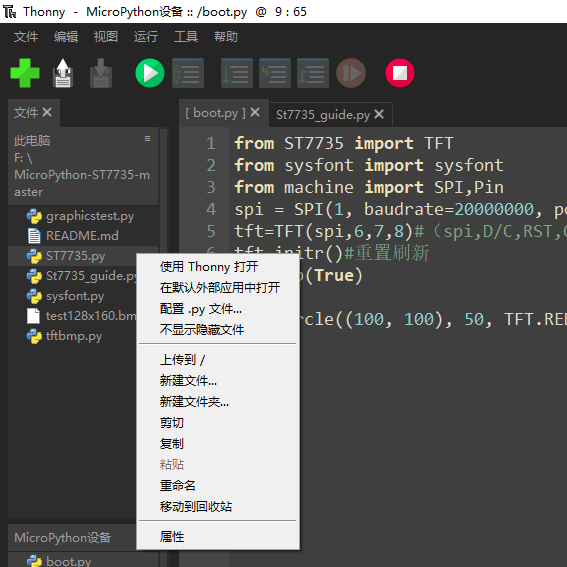Click the Step into icon

point(275,73)
